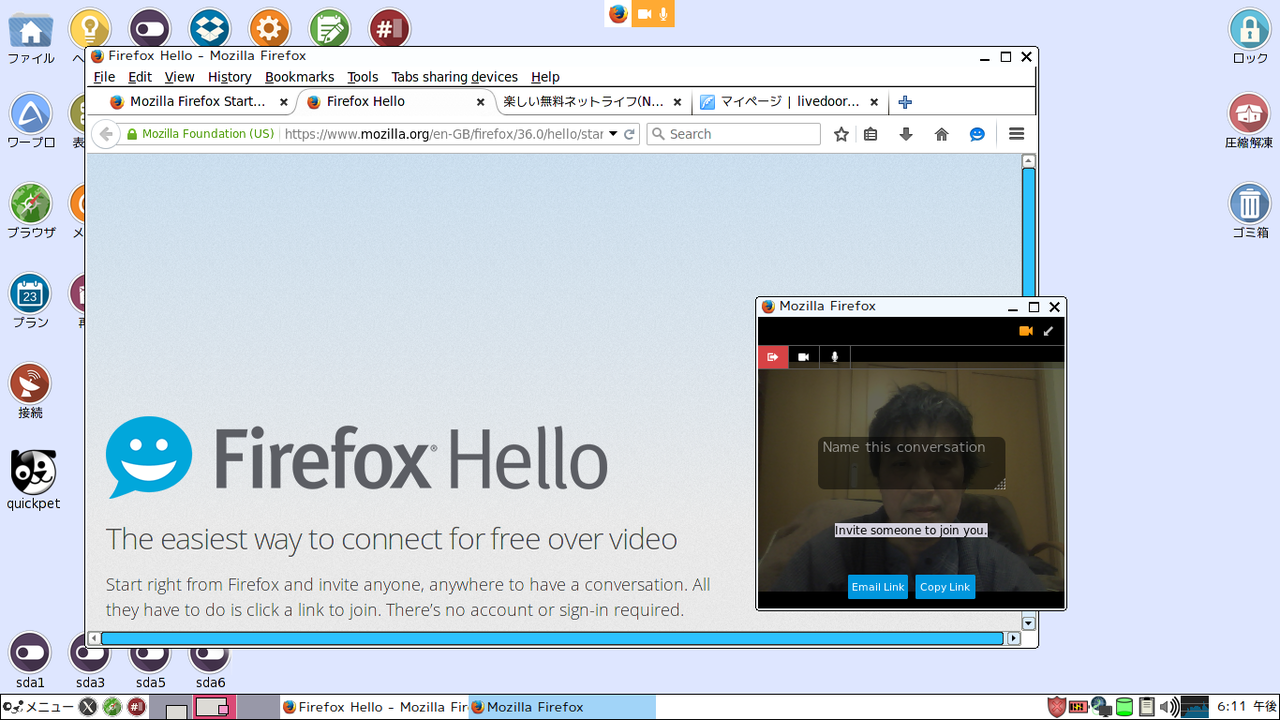Screen dimensions: 1280x720
Task: Open the ロック lock desktop icon
Action: [x=1249, y=28]
